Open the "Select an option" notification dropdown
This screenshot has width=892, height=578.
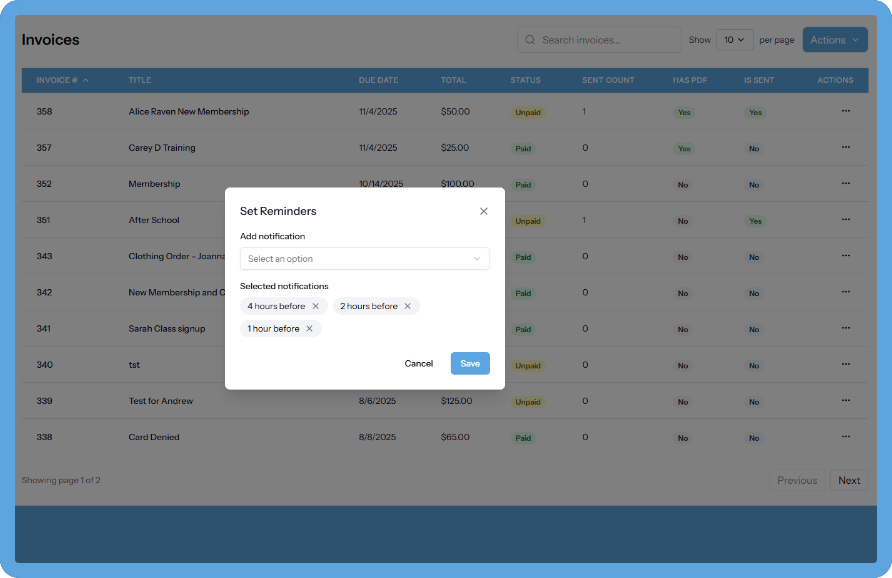364,258
